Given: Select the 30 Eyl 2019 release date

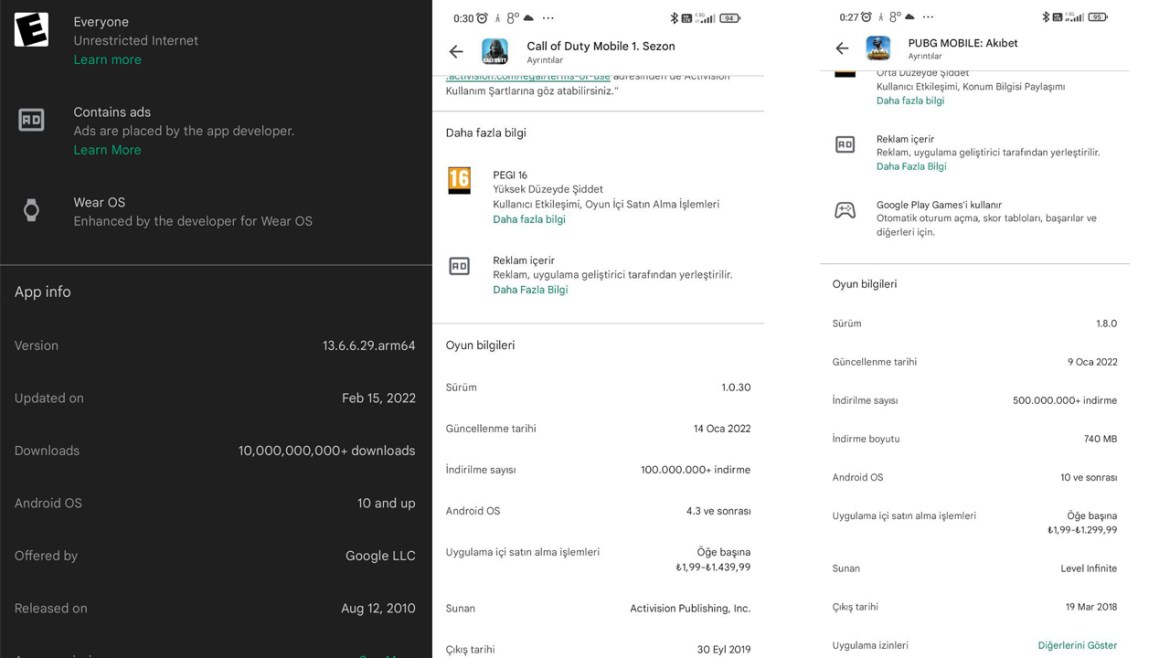Looking at the screenshot, I should 724,650.
